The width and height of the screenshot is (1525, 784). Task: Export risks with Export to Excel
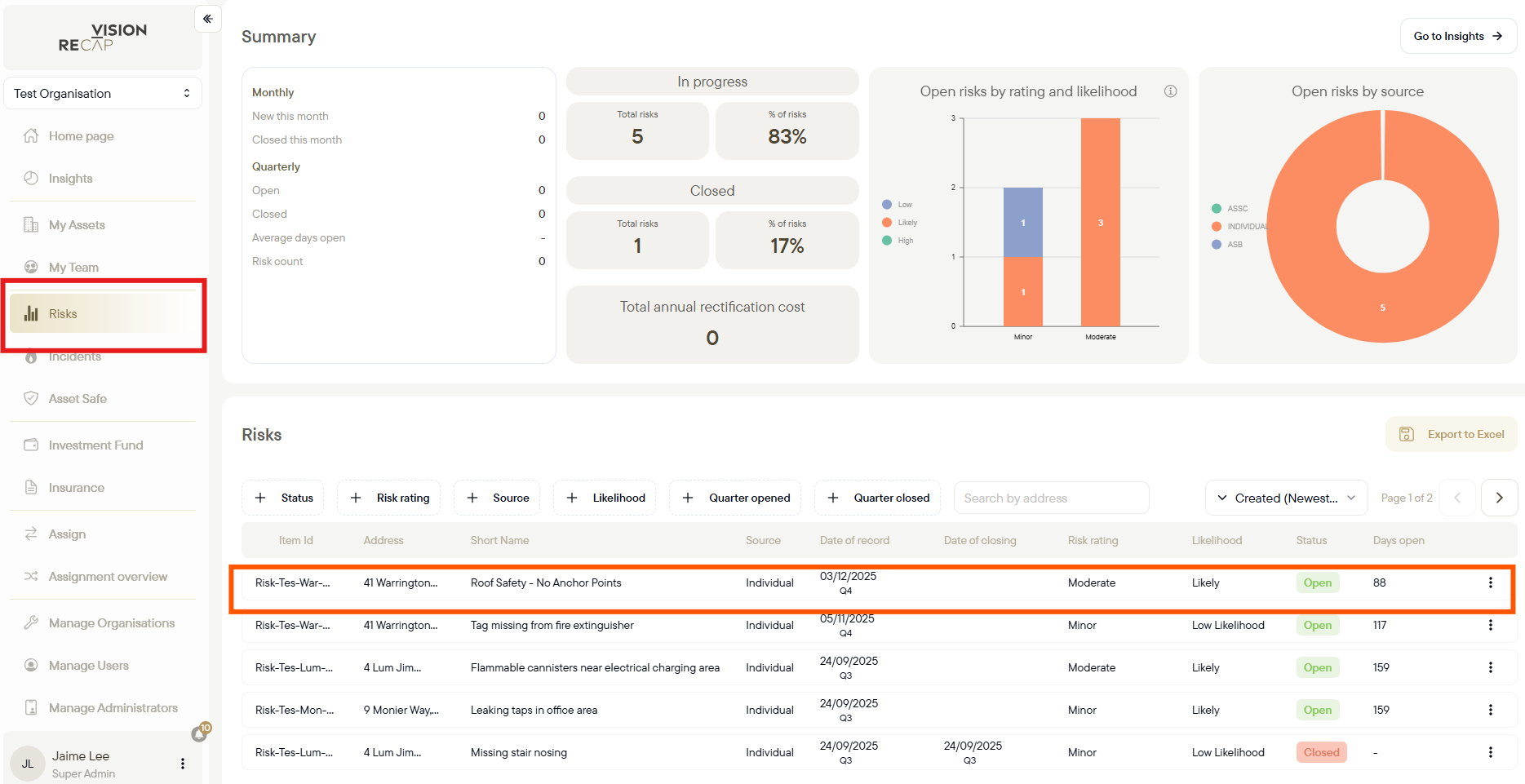[x=1452, y=434]
